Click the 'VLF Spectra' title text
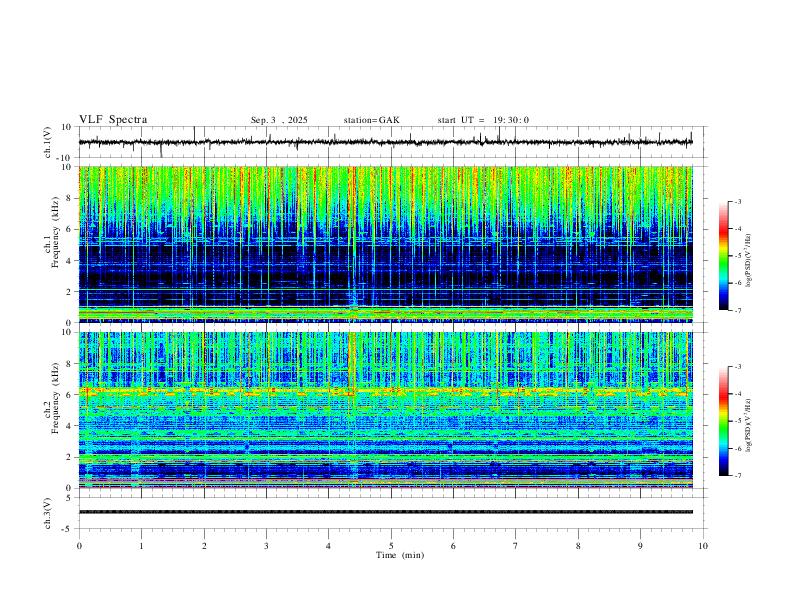 point(113,120)
